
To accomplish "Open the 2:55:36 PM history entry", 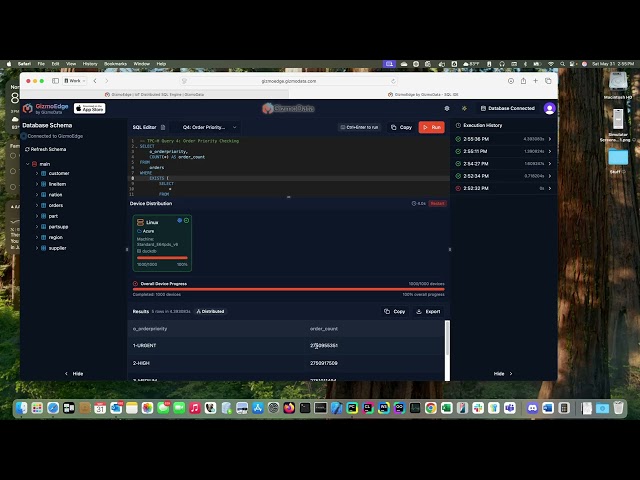I will tap(504, 139).
